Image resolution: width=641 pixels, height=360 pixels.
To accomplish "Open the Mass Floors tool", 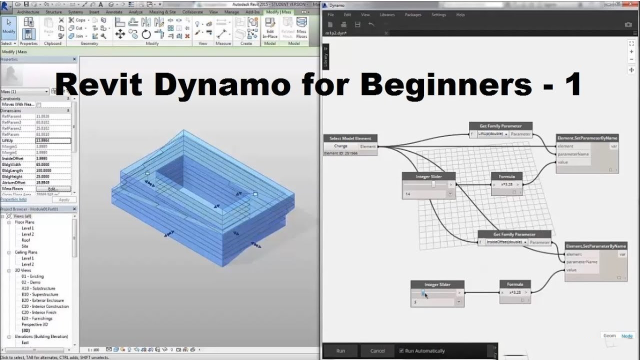I will [302, 28].
